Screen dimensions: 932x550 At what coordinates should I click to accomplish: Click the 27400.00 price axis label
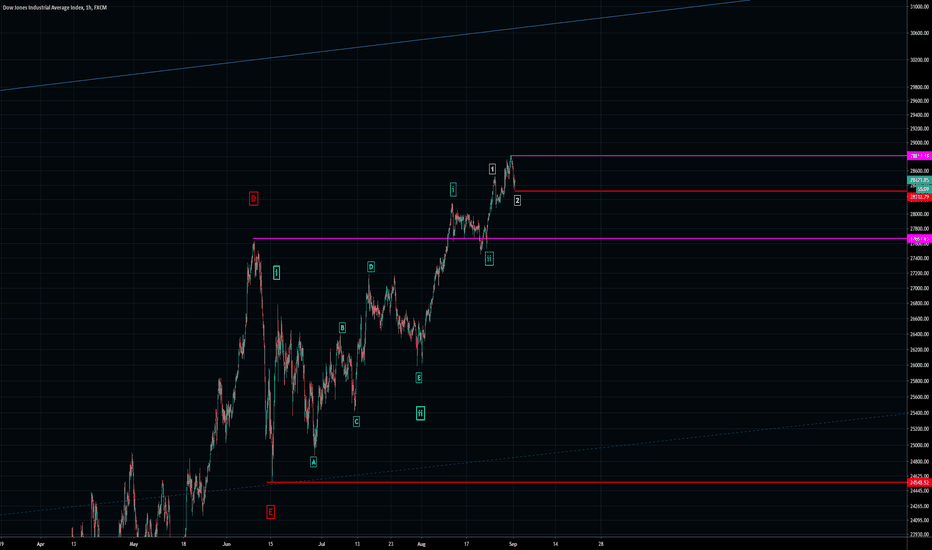920,259
